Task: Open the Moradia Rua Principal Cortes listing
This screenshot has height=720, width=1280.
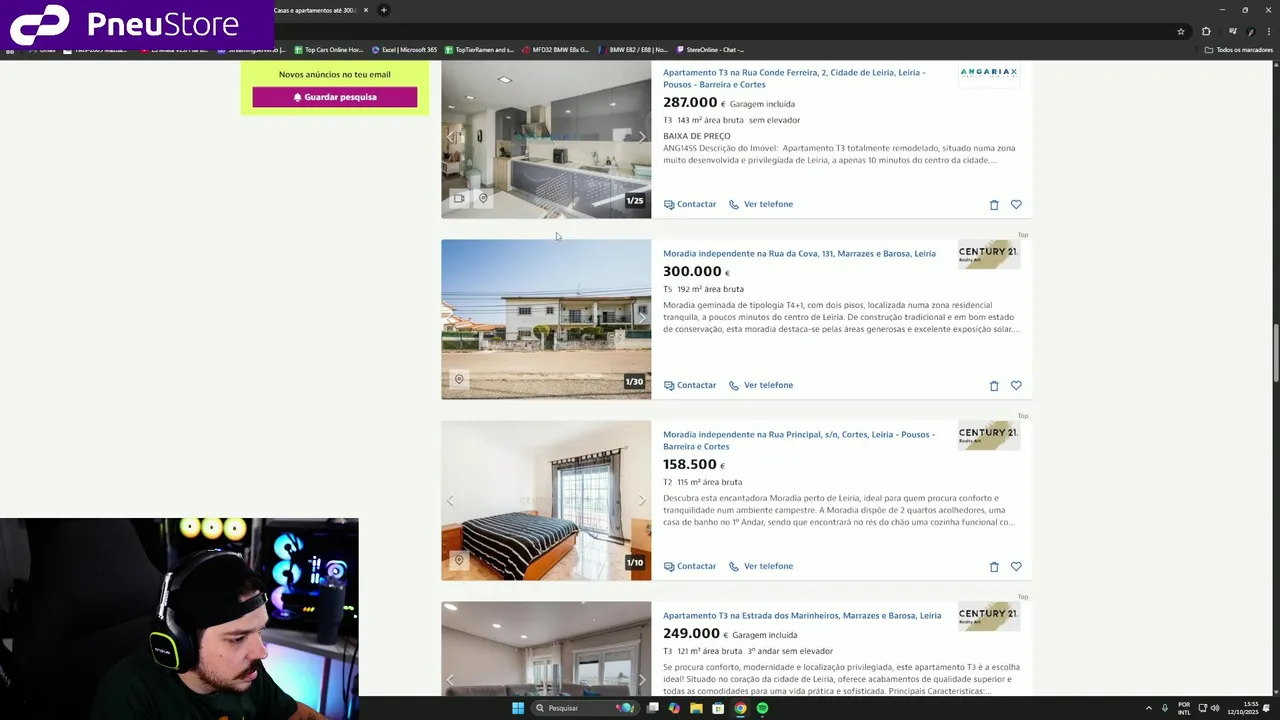Action: [799, 440]
